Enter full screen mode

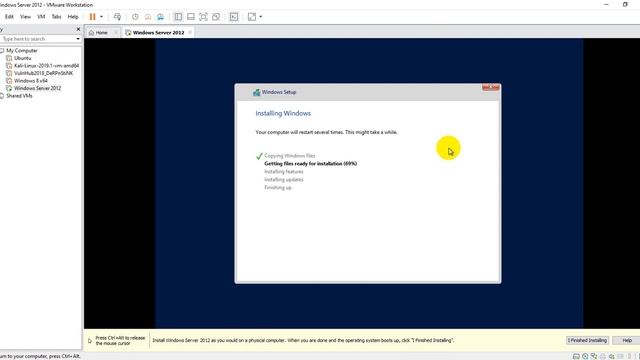pos(203,17)
